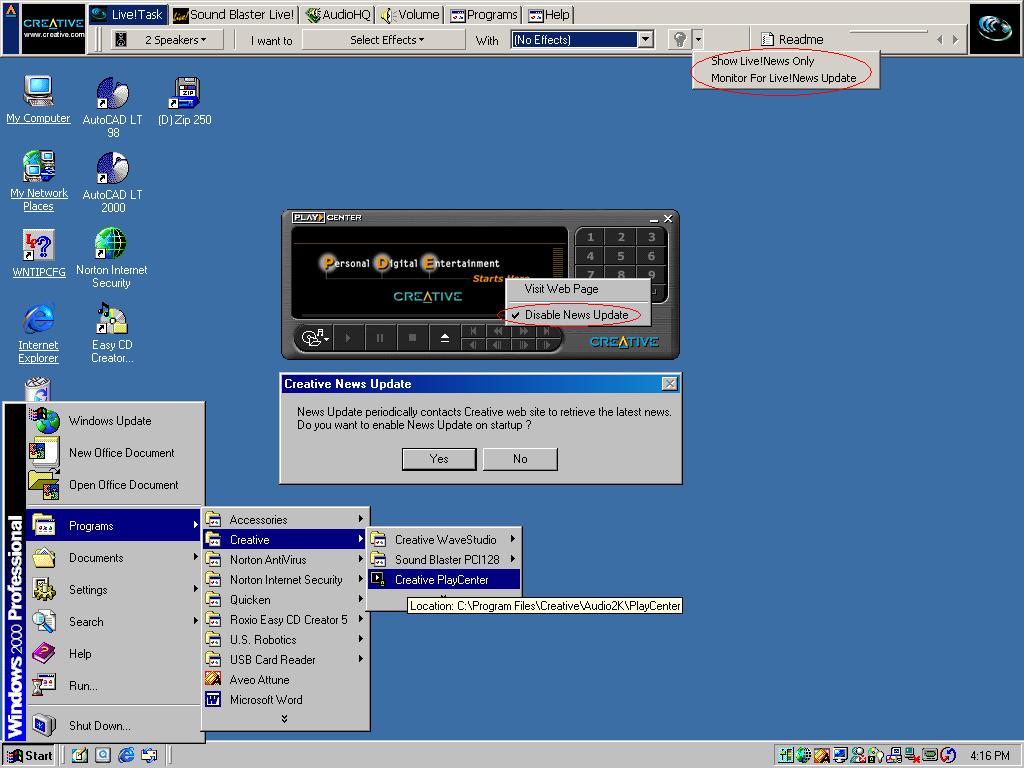Viewport: 1024px width, 768px height.
Task: Click keypad number 5 in PlayCenter
Action: click(x=620, y=256)
